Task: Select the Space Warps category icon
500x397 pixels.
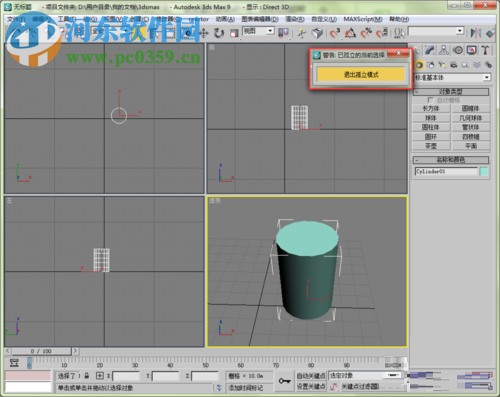Action: 477,65
